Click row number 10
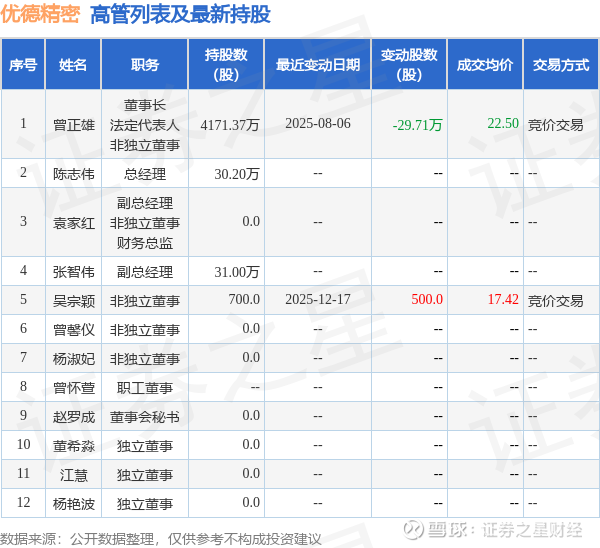600x548 pixels. (x=23, y=444)
